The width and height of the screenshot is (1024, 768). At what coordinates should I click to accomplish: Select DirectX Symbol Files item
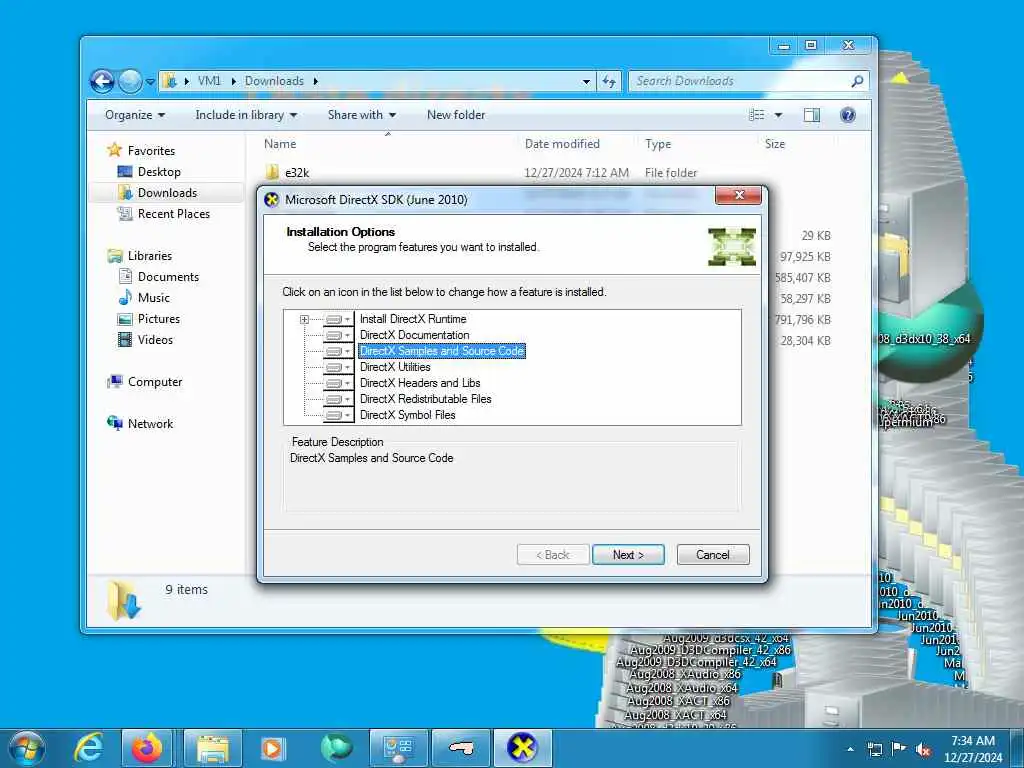click(x=407, y=415)
